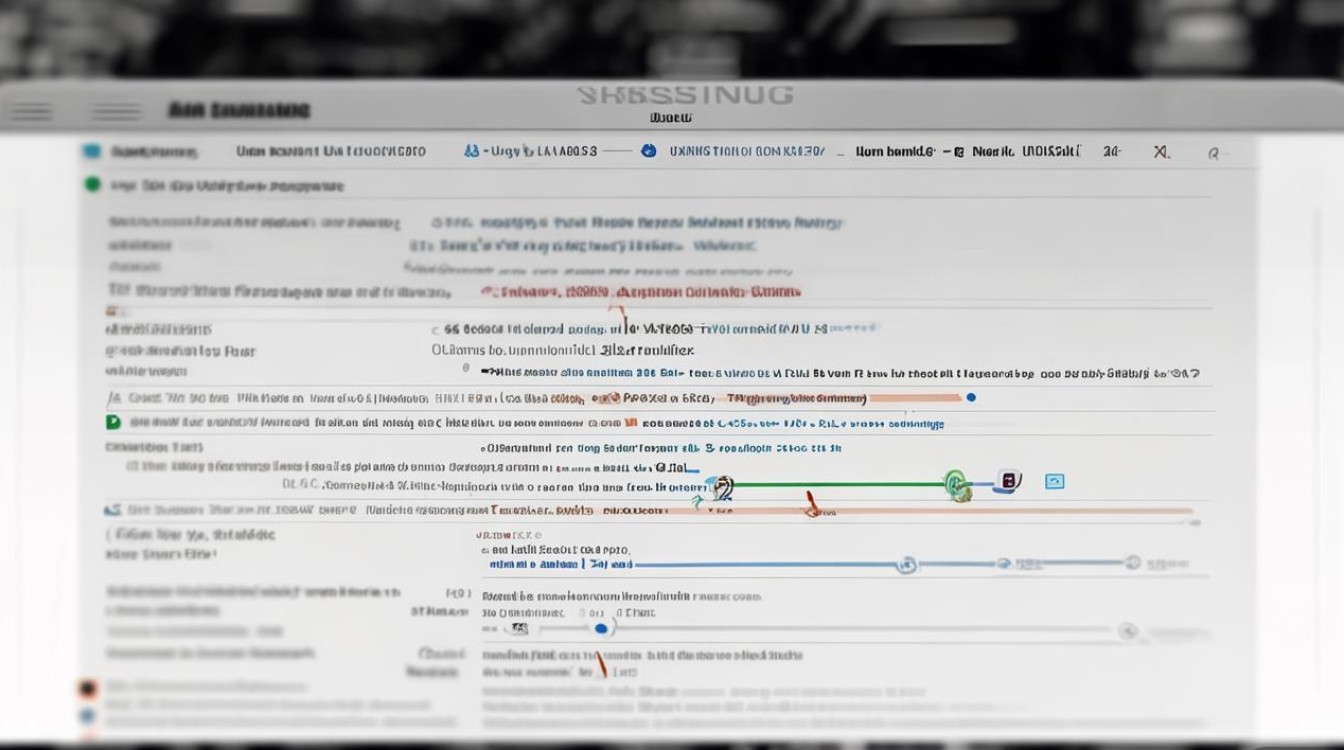Click the red marker below the green line
The width and height of the screenshot is (1344, 750).
point(812,503)
